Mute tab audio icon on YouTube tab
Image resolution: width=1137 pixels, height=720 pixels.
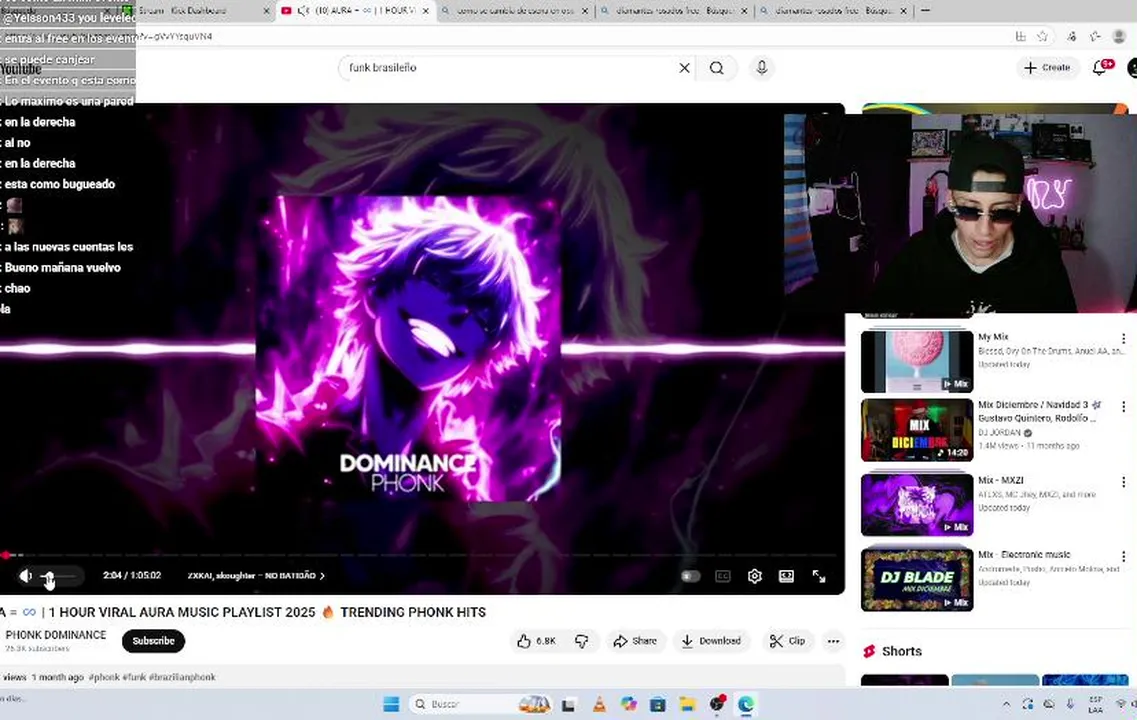pos(303,11)
